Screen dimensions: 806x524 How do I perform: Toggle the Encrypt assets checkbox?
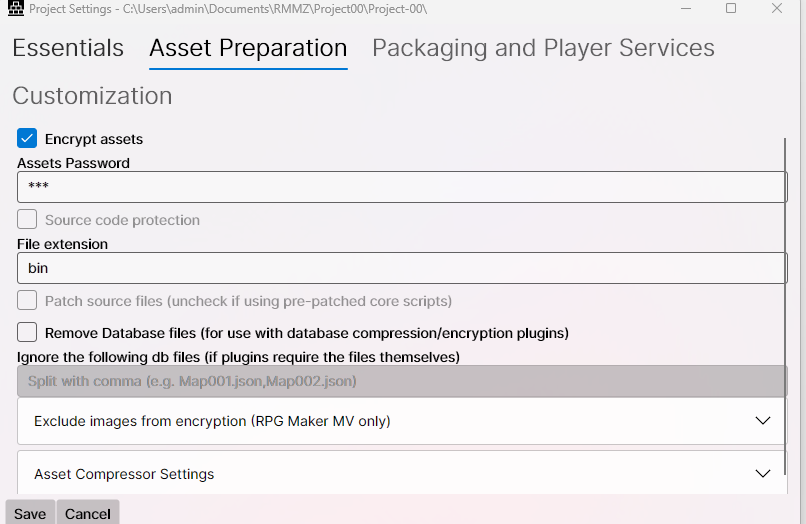point(27,139)
